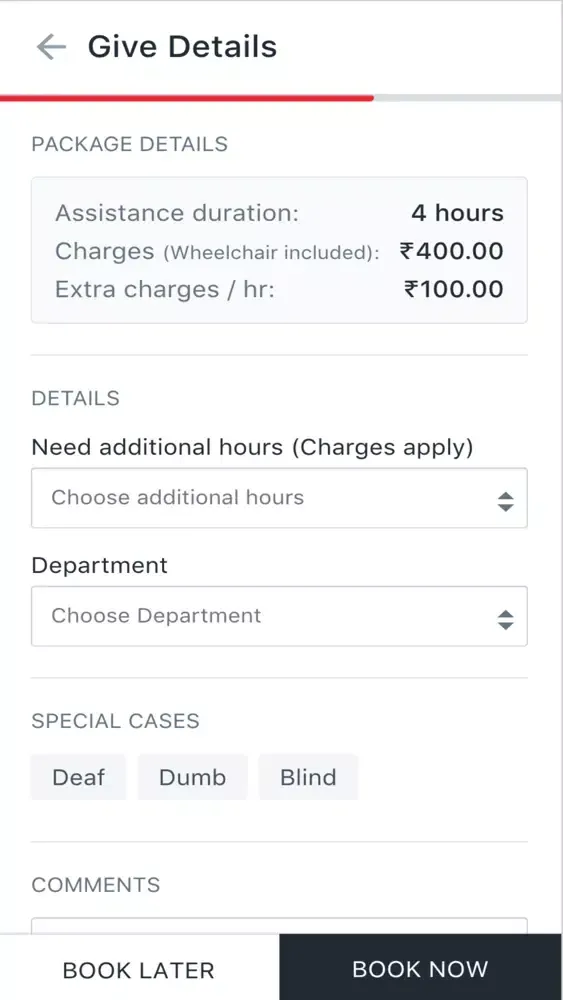Viewport: 563px width, 1000px height.
Task: Click the up-down arrows on additional hours field
Action: tap(506, 501)
